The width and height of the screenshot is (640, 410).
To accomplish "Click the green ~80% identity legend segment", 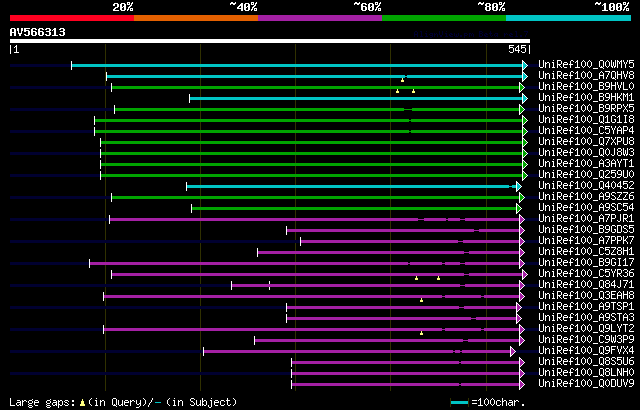I will (x=444, y=18).
